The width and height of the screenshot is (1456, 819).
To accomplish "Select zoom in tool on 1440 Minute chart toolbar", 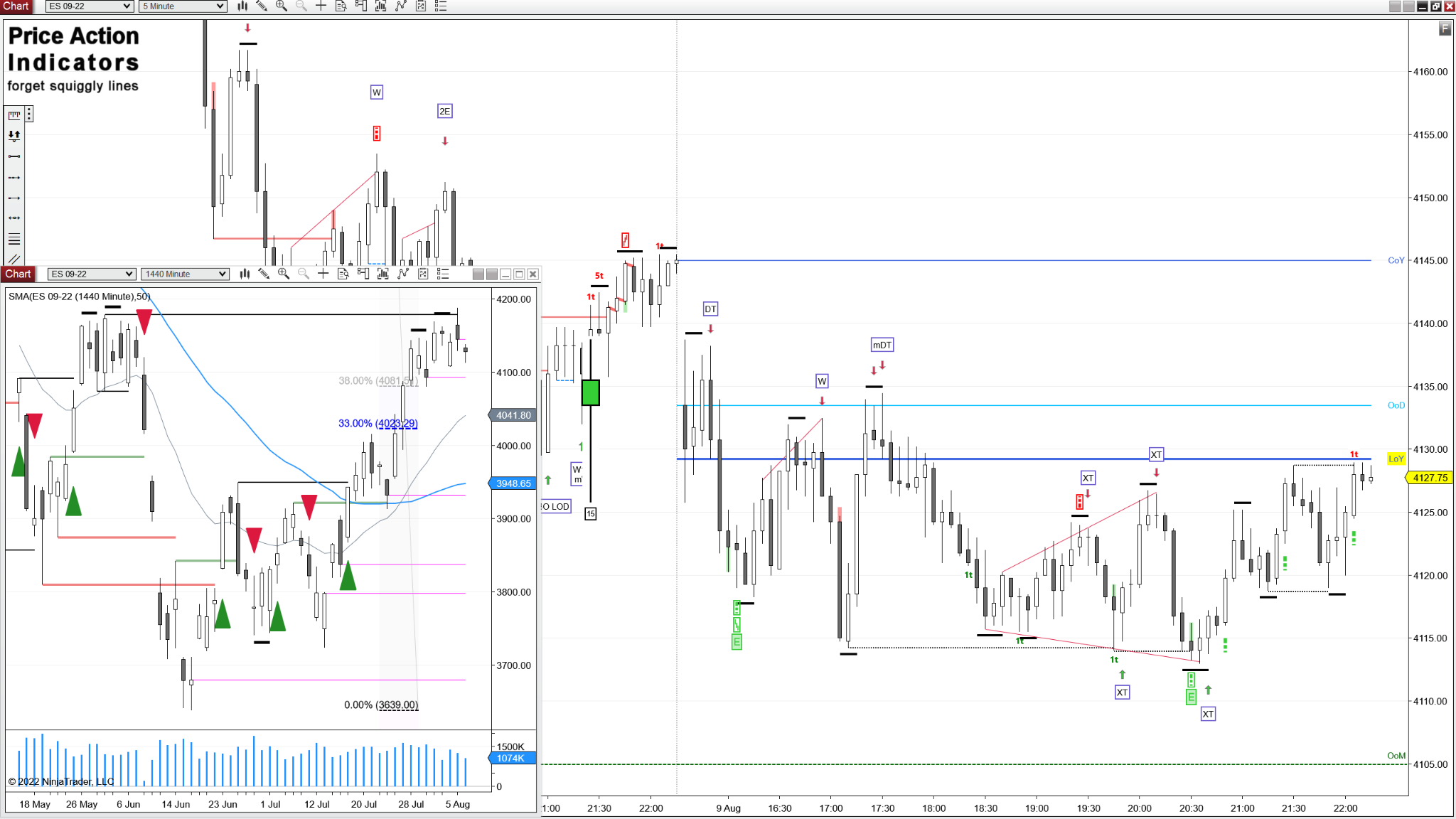I will [x=284, y=274].
